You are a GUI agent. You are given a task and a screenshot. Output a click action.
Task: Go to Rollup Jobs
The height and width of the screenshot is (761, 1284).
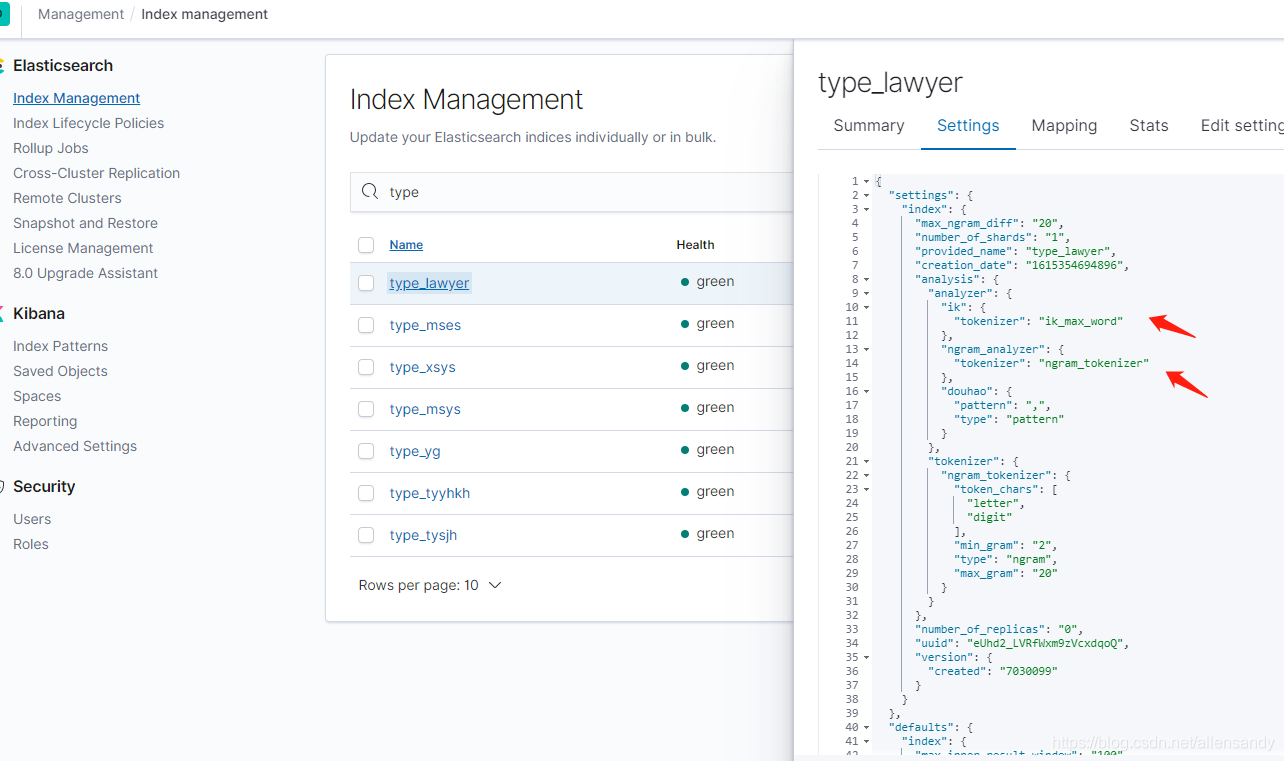pos(51,148)
